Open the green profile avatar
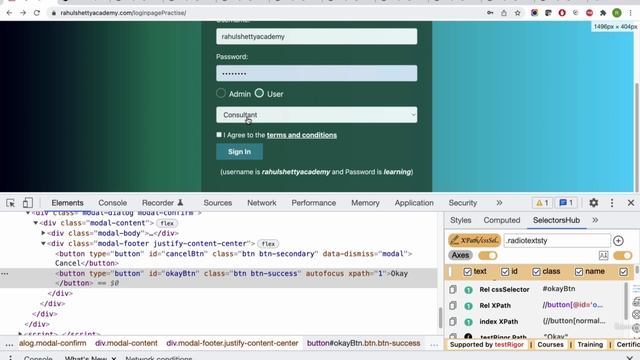 [617, 13]
